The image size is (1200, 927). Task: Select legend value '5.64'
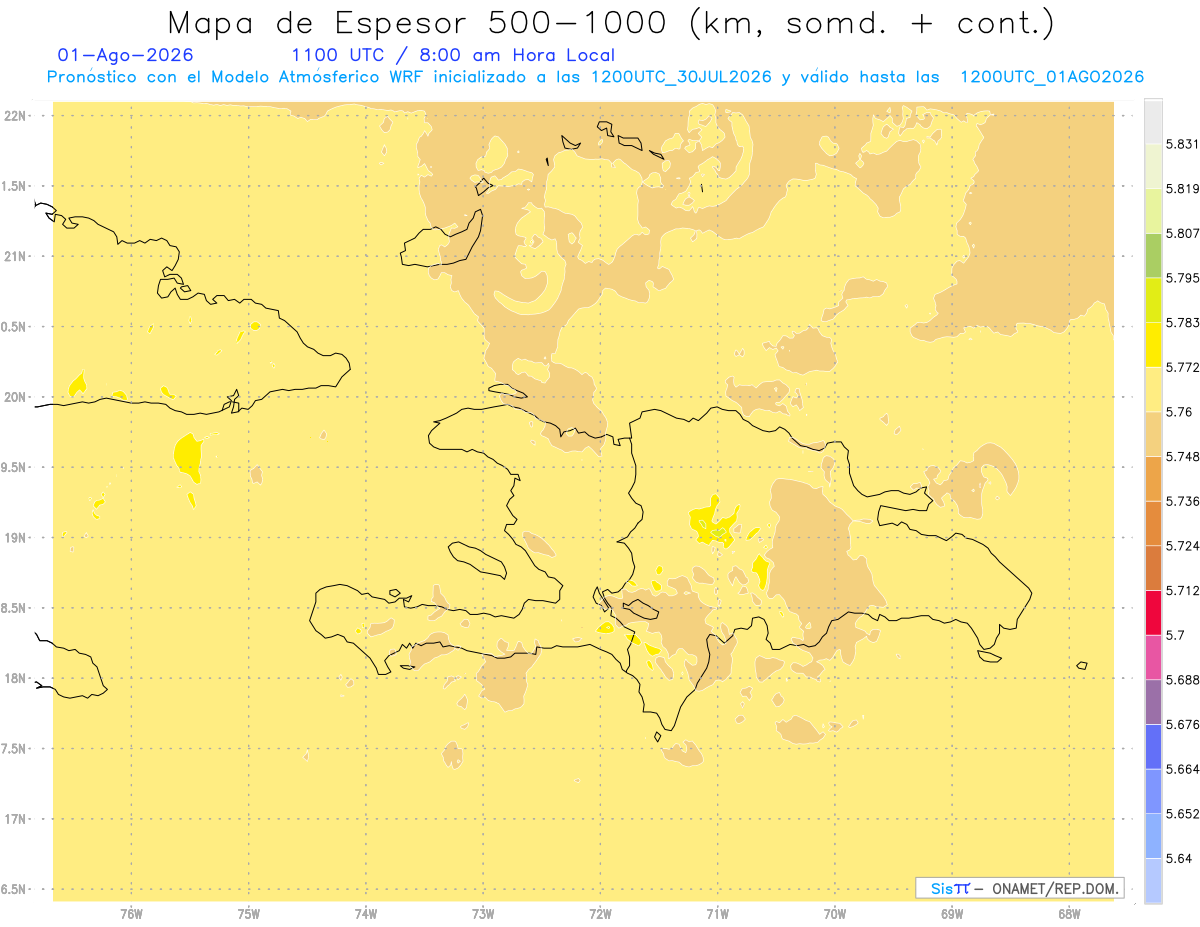[1178, 858]
